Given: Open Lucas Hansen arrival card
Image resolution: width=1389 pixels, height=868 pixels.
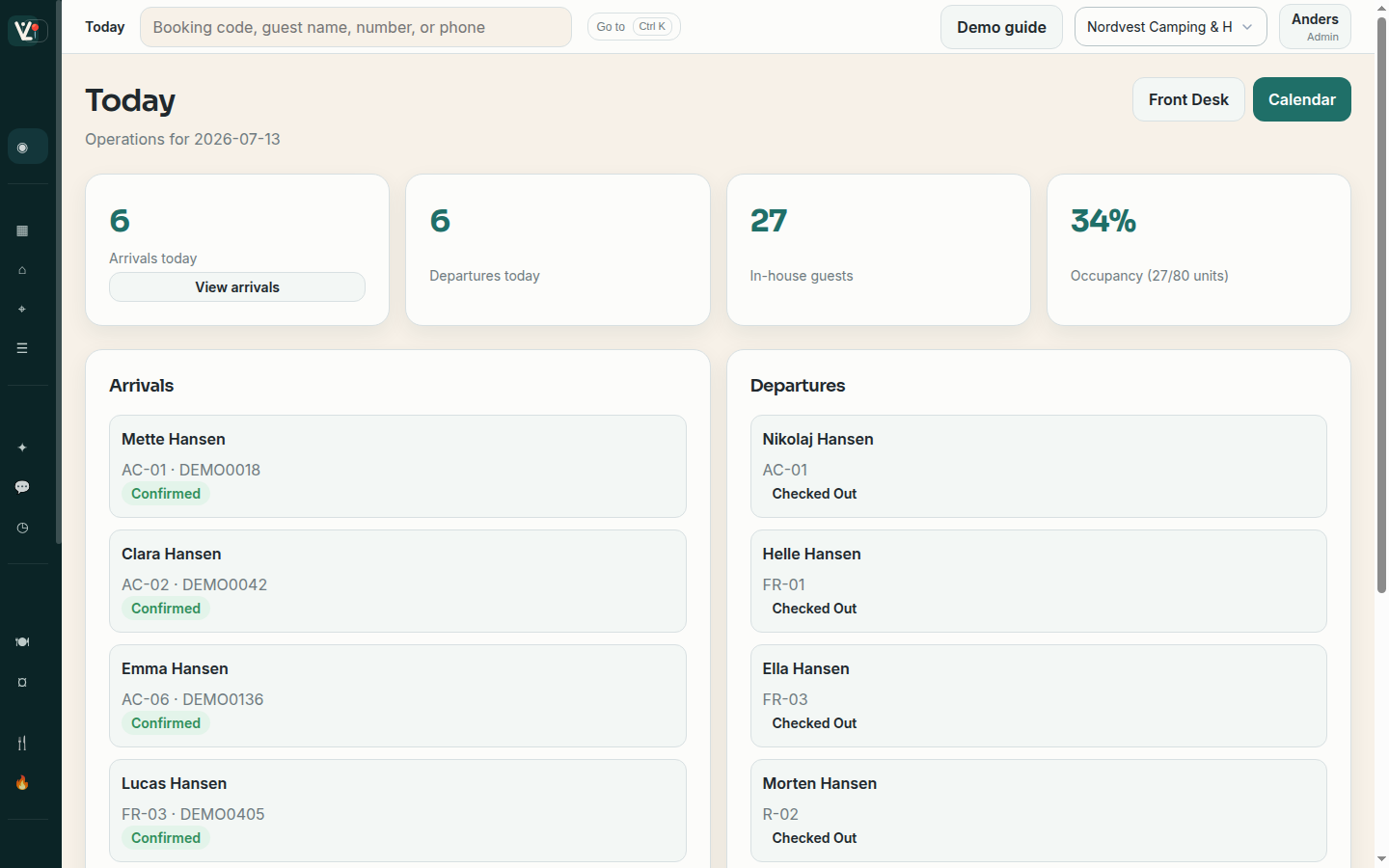Looking at the screenshot, I should [397, 811].
